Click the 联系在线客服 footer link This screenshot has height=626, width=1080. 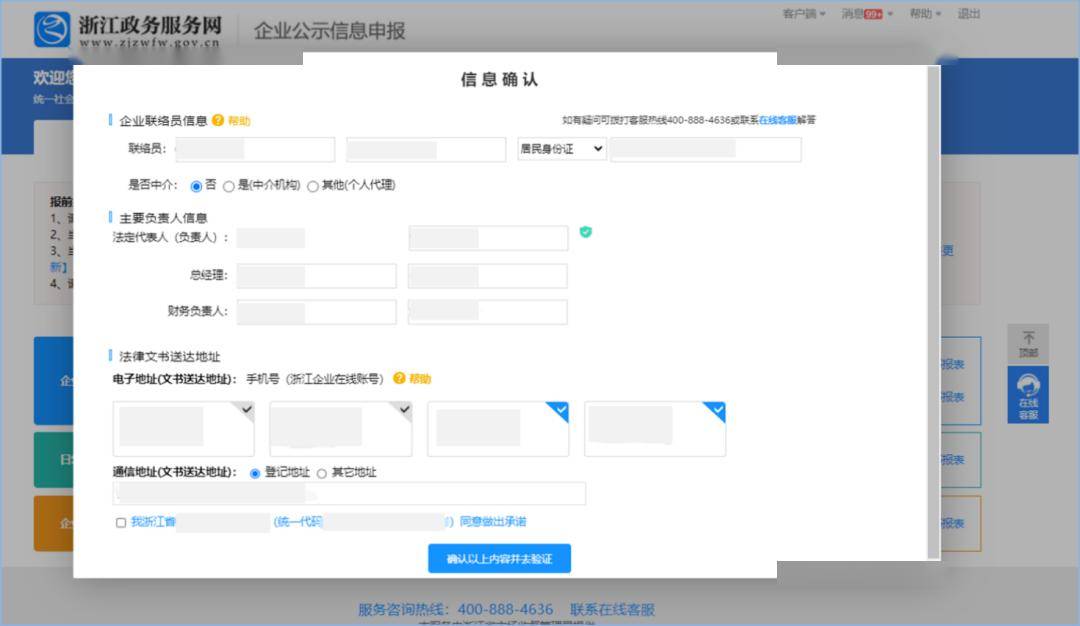click(x=612, y=609)
